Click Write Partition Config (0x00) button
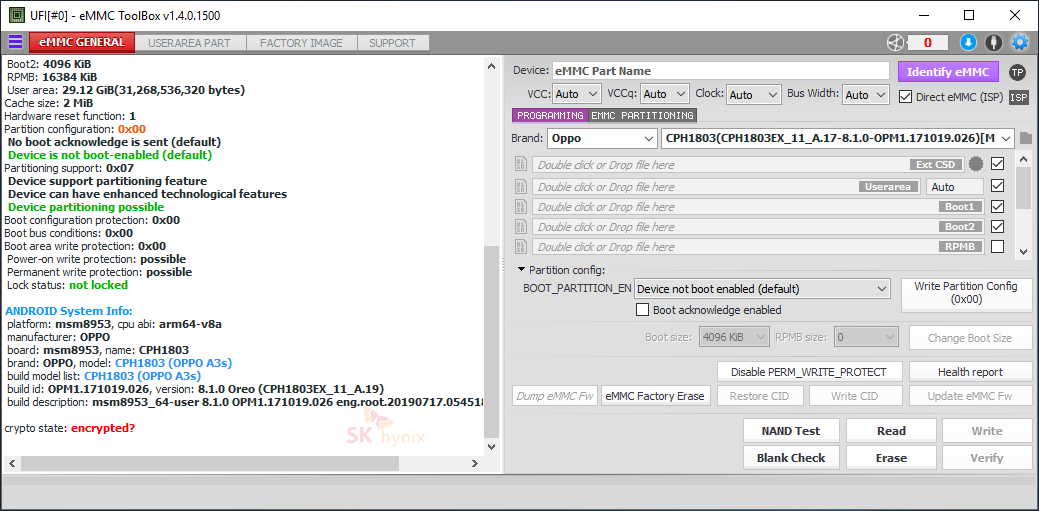This screenshot has width=1039, height=511. coord(965,295)
